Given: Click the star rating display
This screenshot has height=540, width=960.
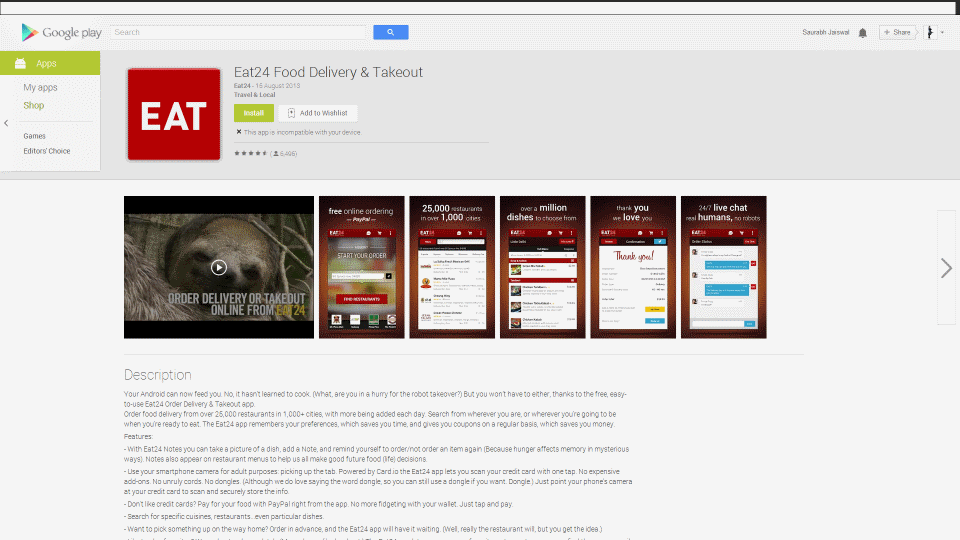Looking at the screenshot, I should click(x=250, y=153).
